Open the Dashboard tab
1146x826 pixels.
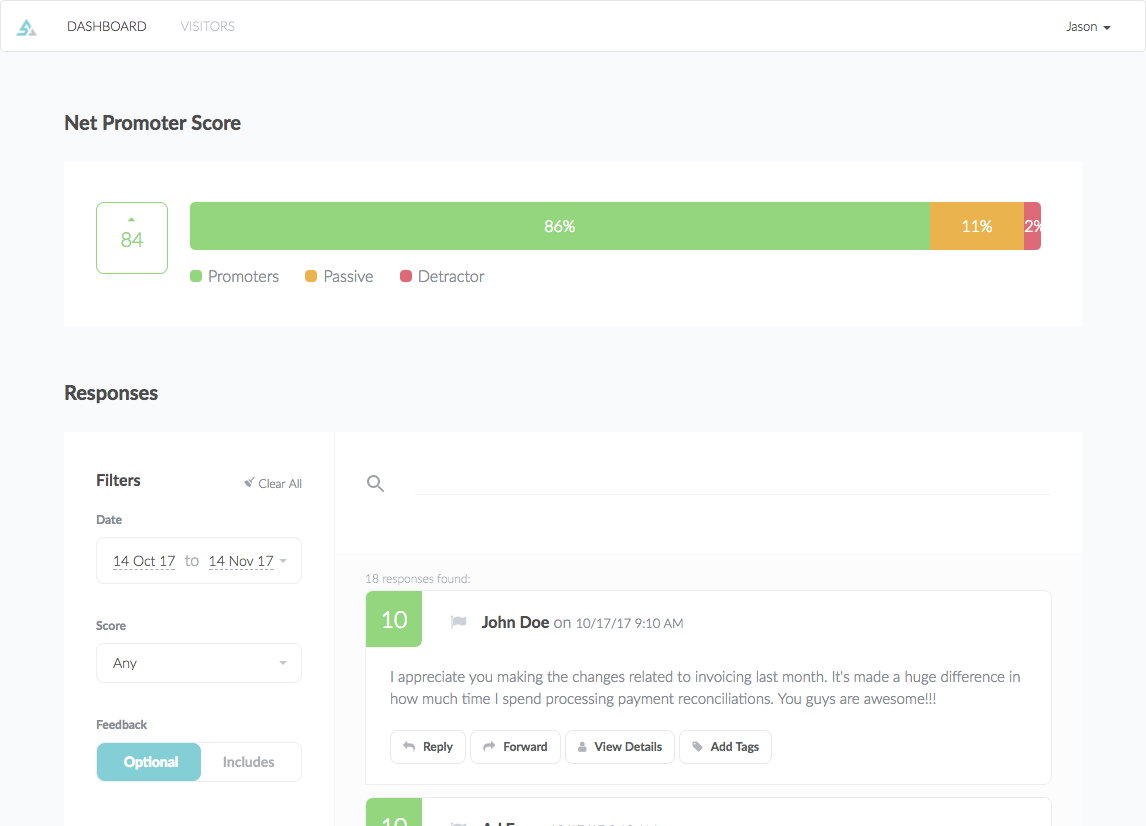107,26
